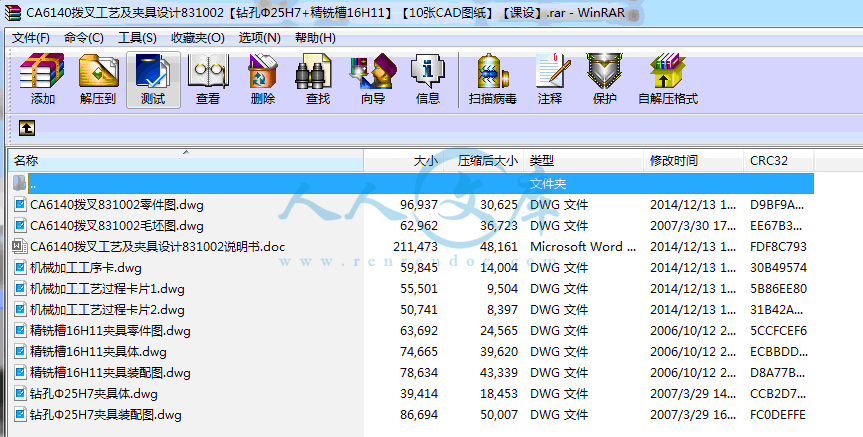
Task: Click the icon of 精铣槽16H11夹具体.dwg
Action: pos(20,351)
